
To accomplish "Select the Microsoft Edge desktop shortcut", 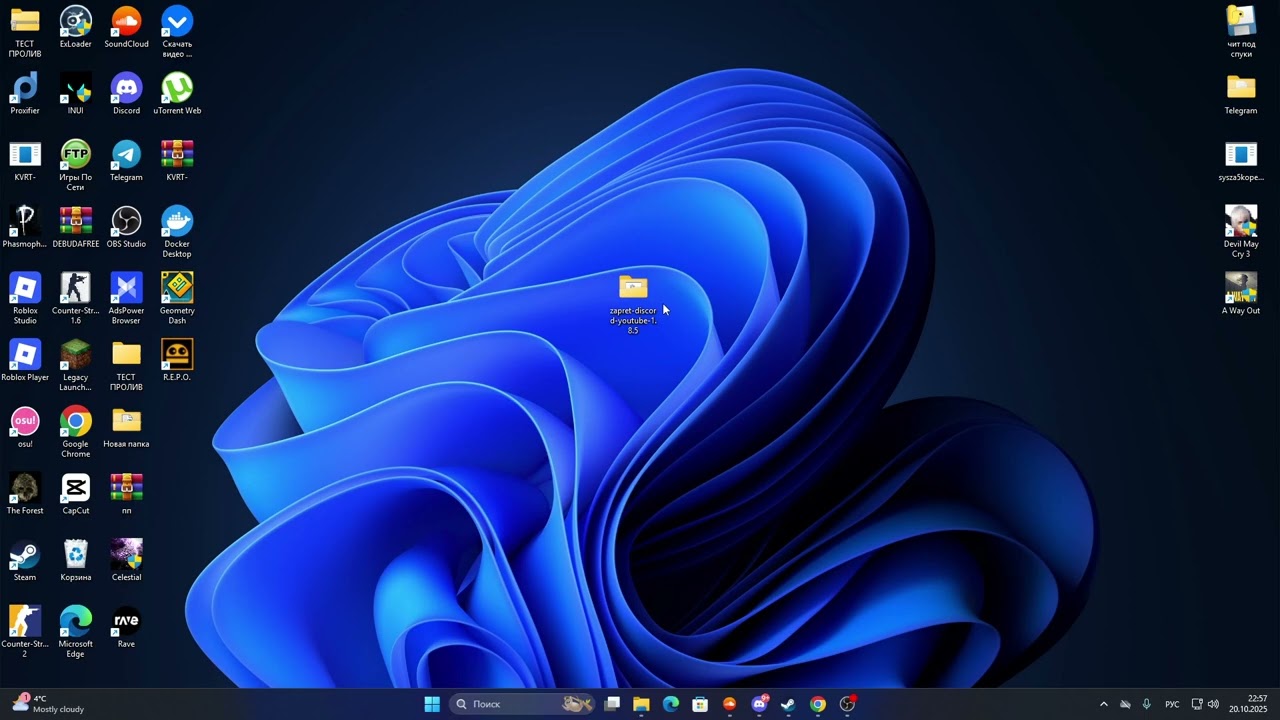I will [76, 632].
